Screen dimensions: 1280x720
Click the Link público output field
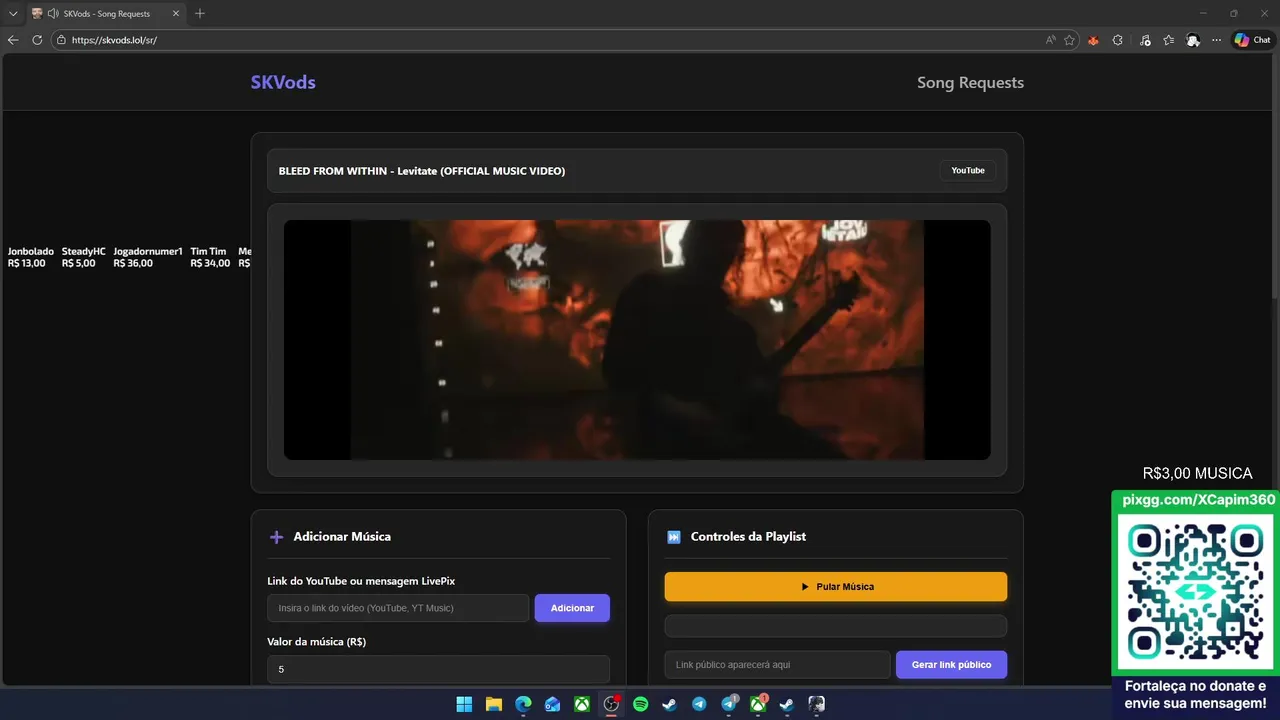777,665
